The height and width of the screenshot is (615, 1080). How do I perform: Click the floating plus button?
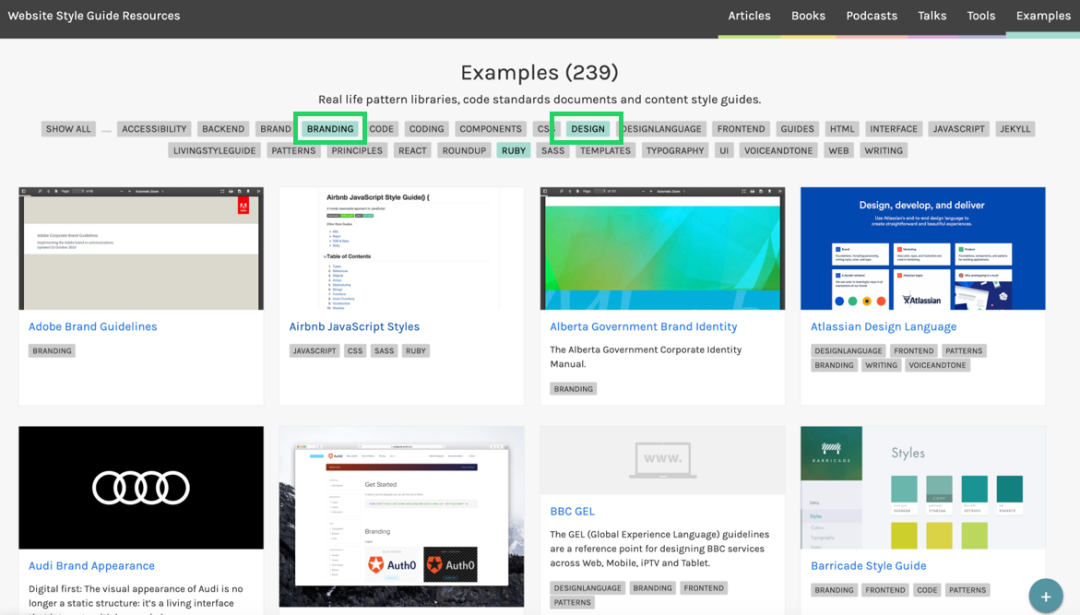[1045, 597]
